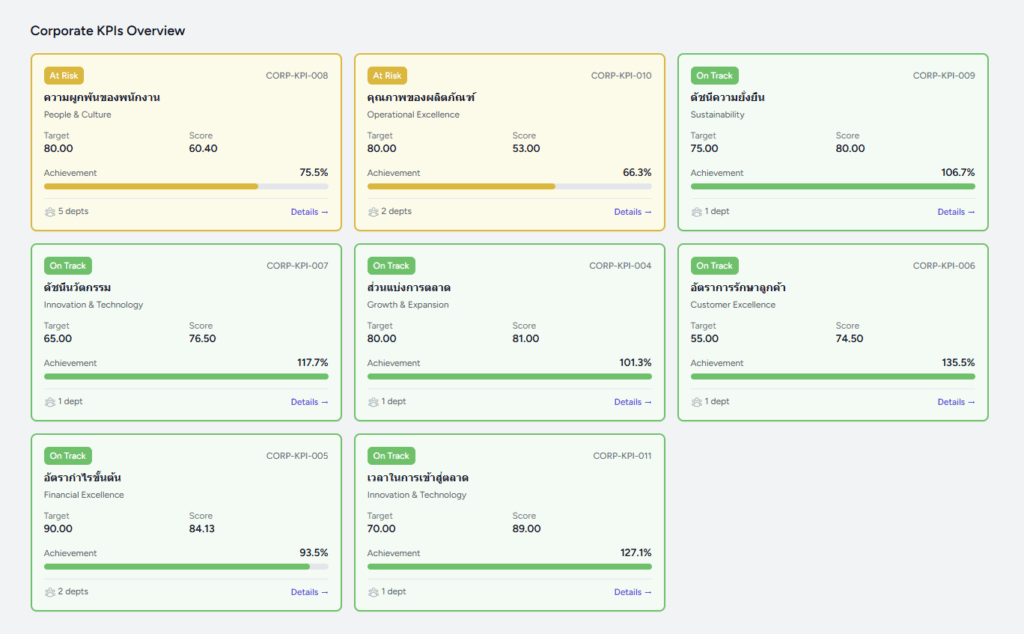1024x634 pixels.
Task: Click the 66.3% achievement progress bar
Action: click(509, 186)
